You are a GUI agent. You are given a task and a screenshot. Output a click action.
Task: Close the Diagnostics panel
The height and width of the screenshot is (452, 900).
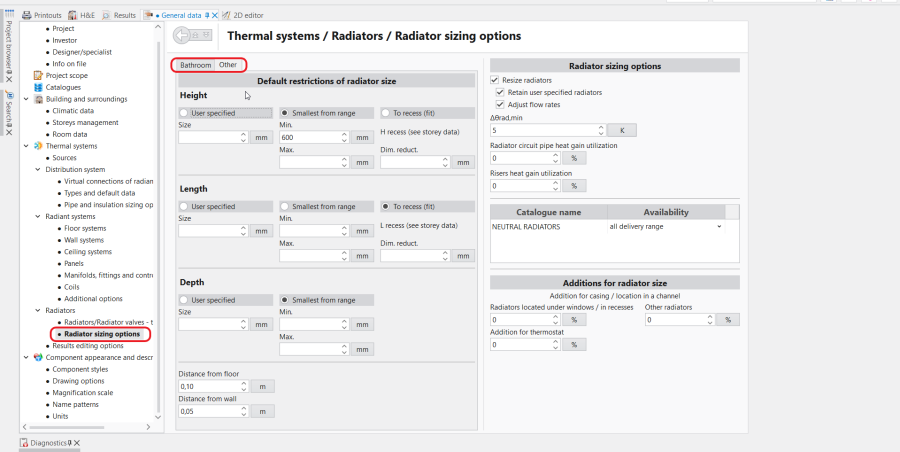pos(76,443)
